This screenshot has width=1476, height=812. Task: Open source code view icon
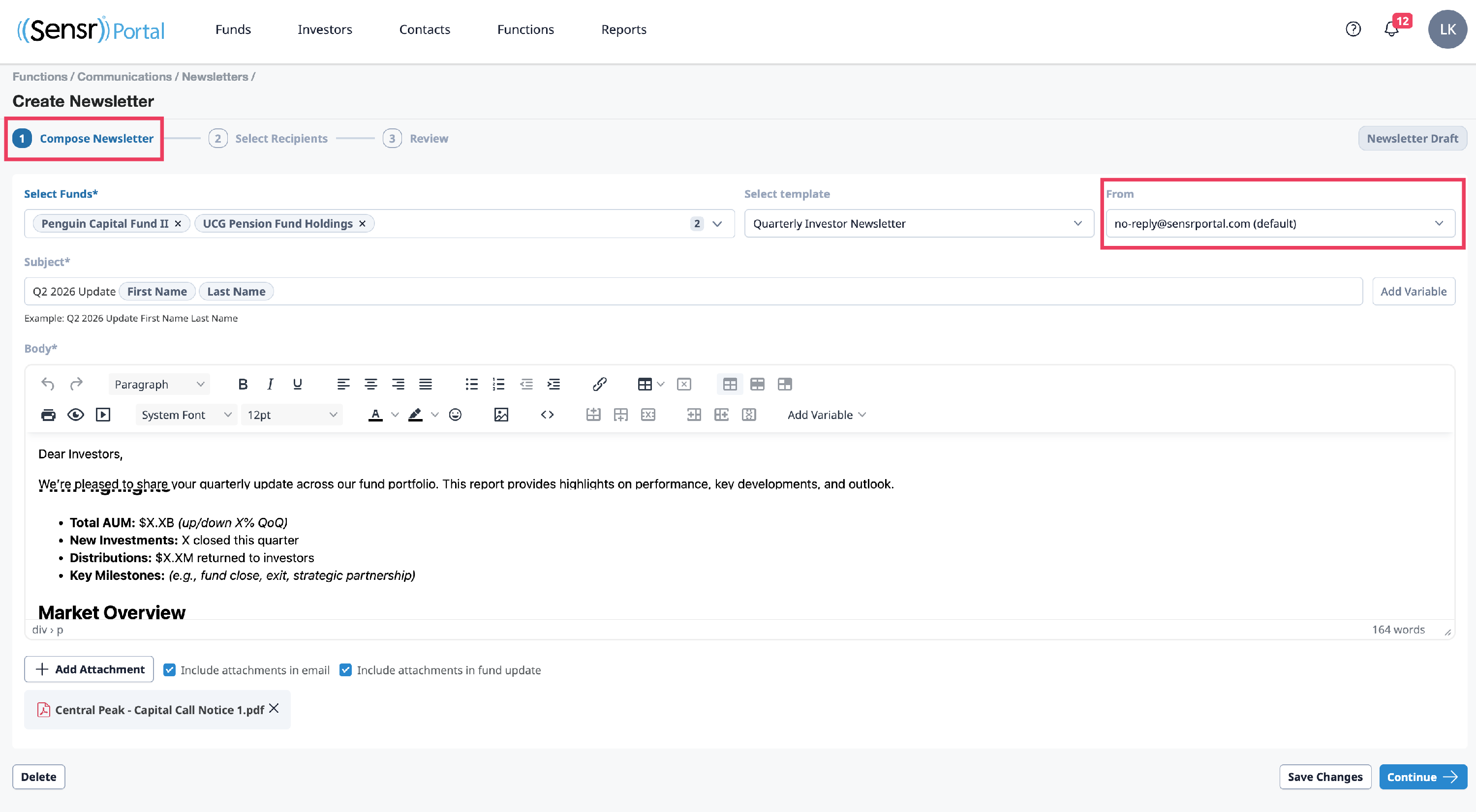[547, 415]
